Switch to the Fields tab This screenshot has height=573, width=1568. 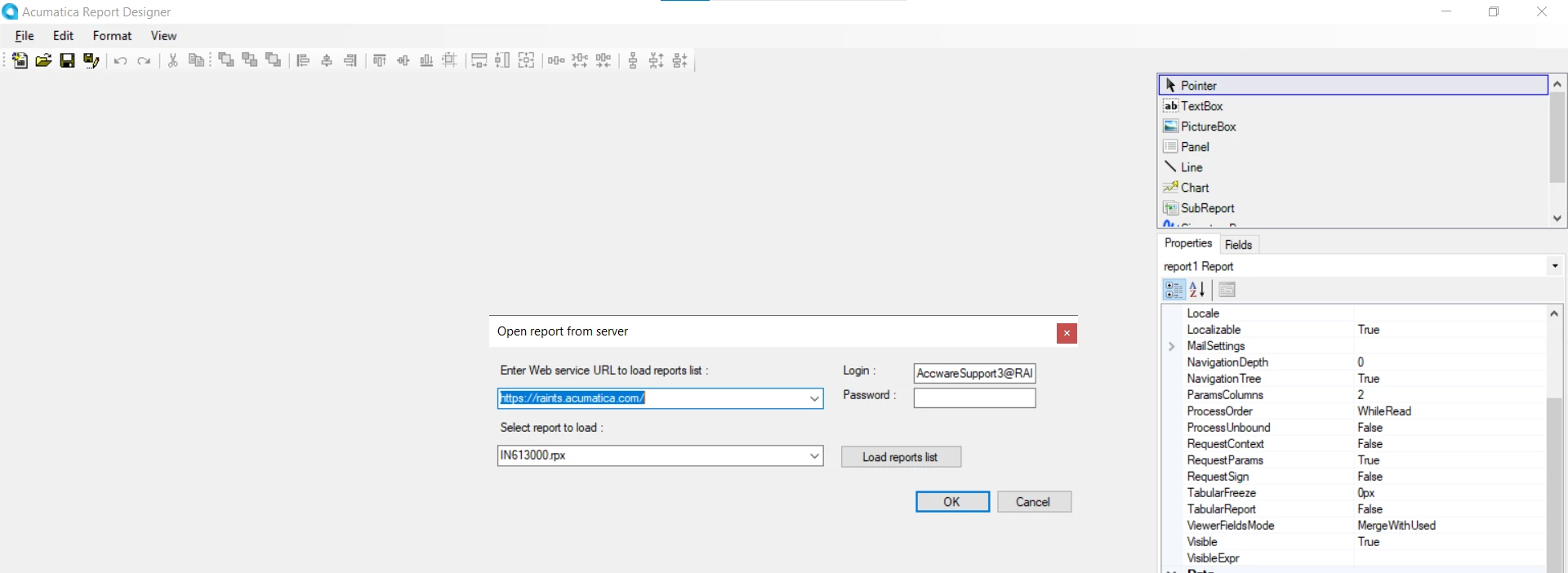coord(1238,245)
